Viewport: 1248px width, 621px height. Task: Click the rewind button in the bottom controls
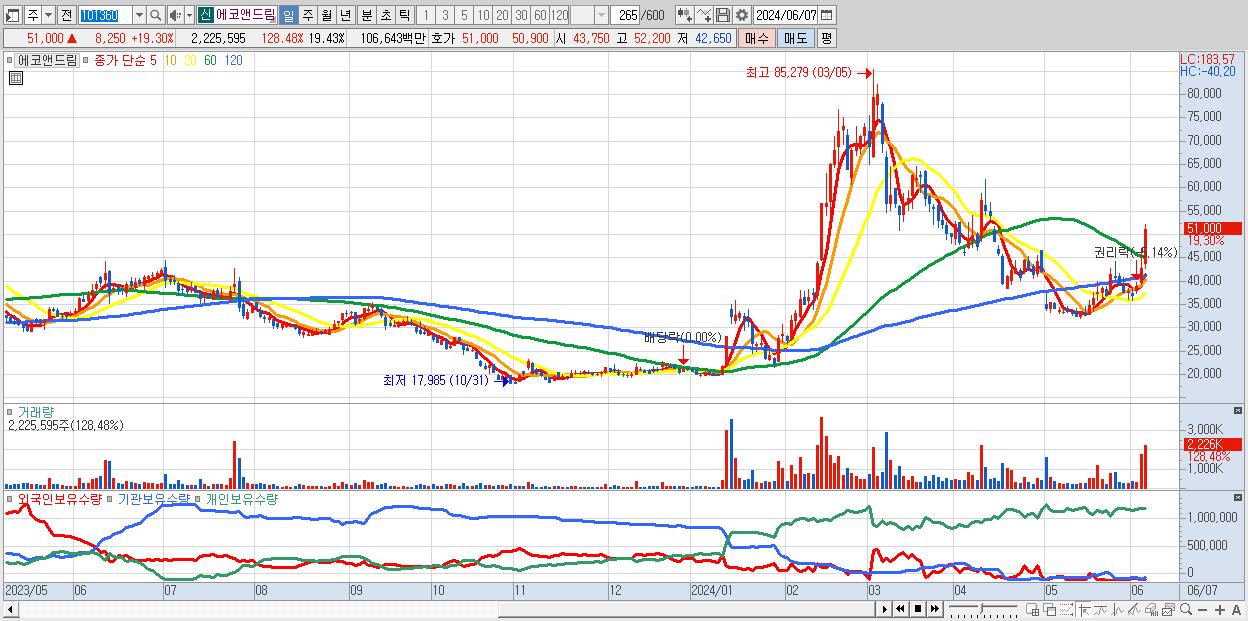point(900,609)
